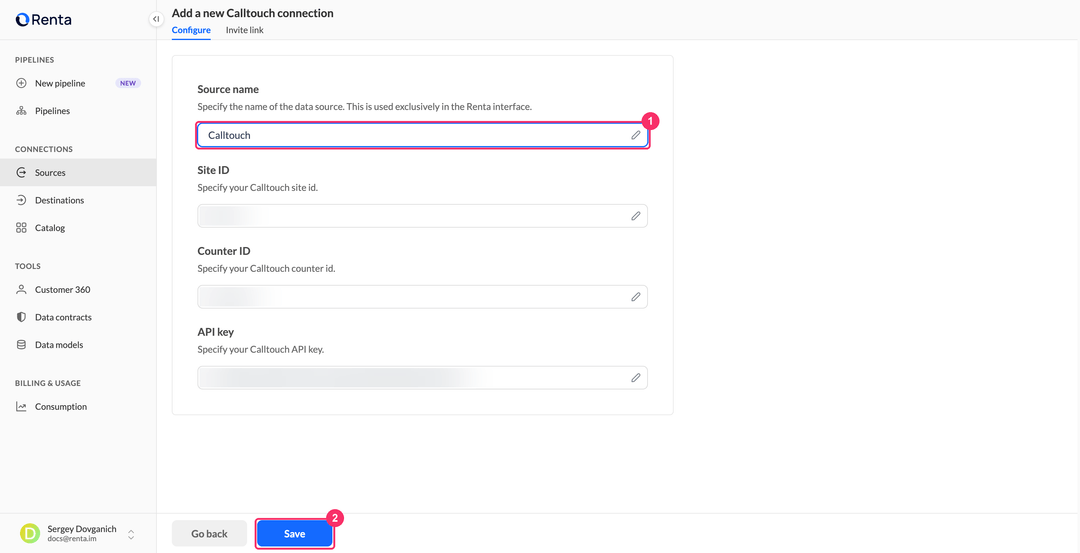Collapse the sidebar with arrow icon
This screenshot has width=1080, height=553.
[156, 19]
